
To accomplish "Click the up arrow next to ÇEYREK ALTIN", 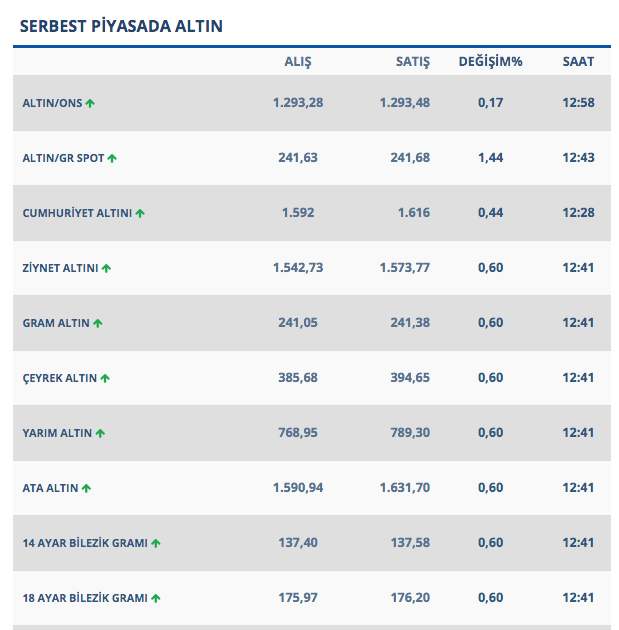I will (105, 378).
